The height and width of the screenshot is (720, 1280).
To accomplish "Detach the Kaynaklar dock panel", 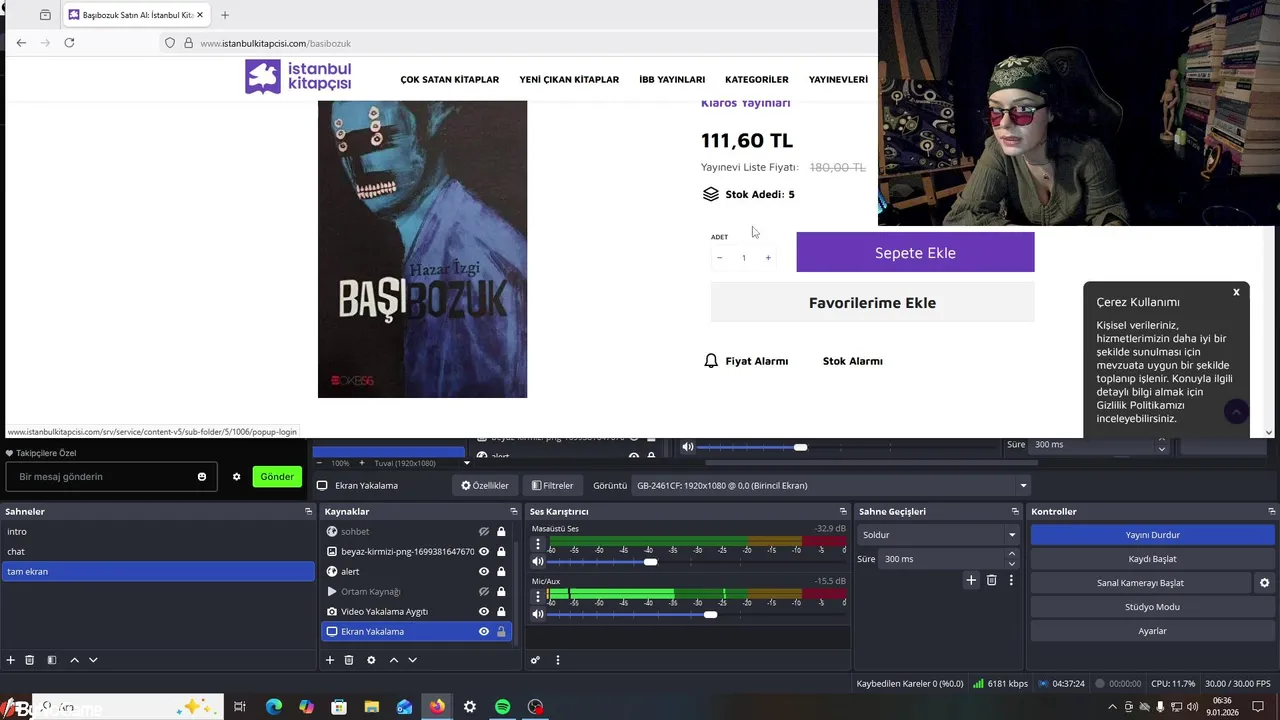I will tap(513, 511).
